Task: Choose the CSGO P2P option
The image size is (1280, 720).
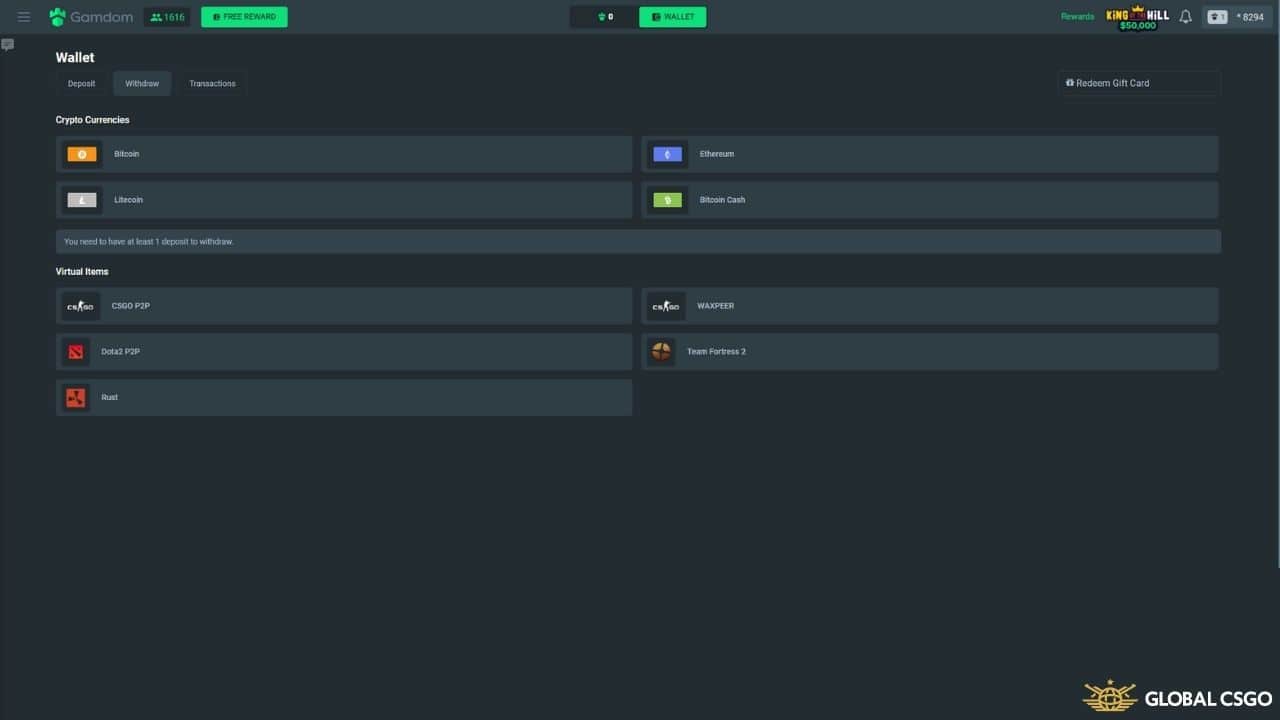Action: [344, 306]
